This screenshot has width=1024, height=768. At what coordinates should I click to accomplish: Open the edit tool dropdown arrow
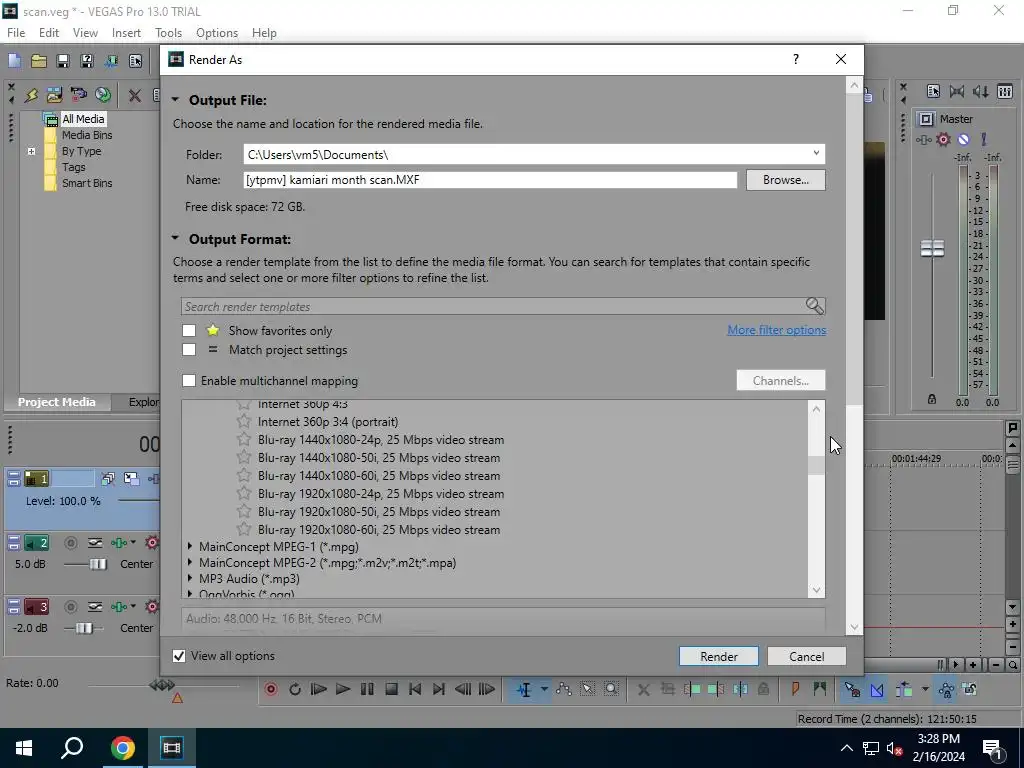click(x=543, y=689)
